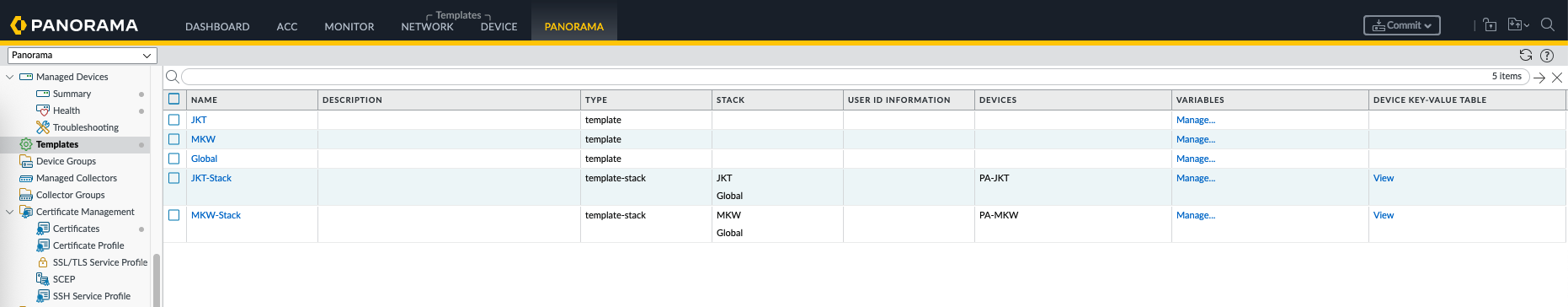Select the PANORAMA tab
1568x307 pixels.
click(x=574, y=27)
